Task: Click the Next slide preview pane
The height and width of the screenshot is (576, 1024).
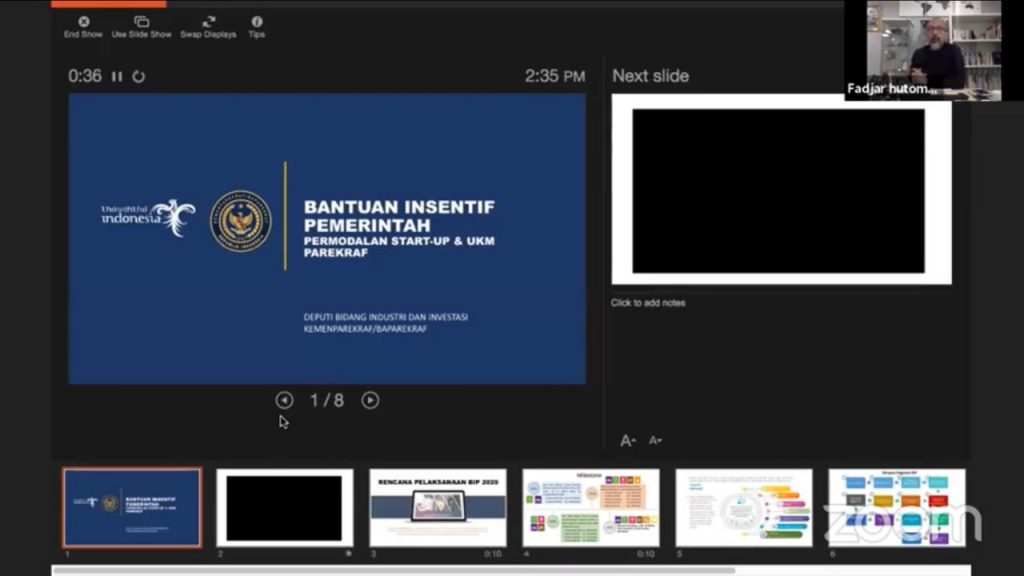Action: [781, 190]
